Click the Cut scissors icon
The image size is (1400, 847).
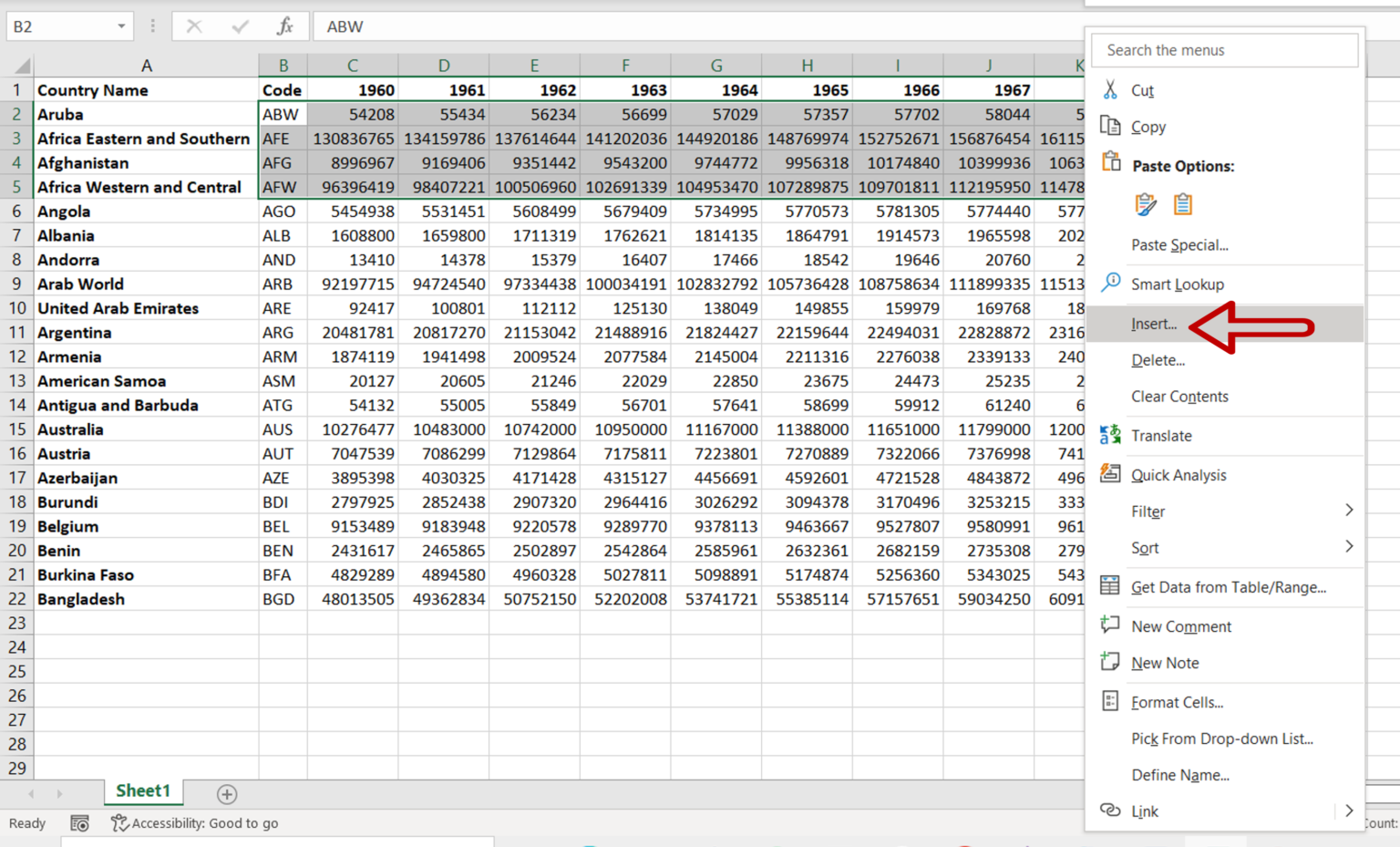coord(1110,90)
